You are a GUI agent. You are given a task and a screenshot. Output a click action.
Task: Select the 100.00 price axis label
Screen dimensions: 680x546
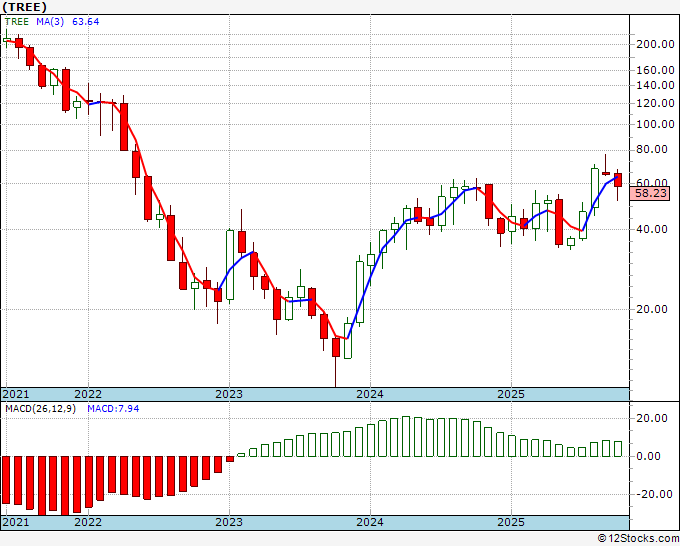click(x=655, y=124)
